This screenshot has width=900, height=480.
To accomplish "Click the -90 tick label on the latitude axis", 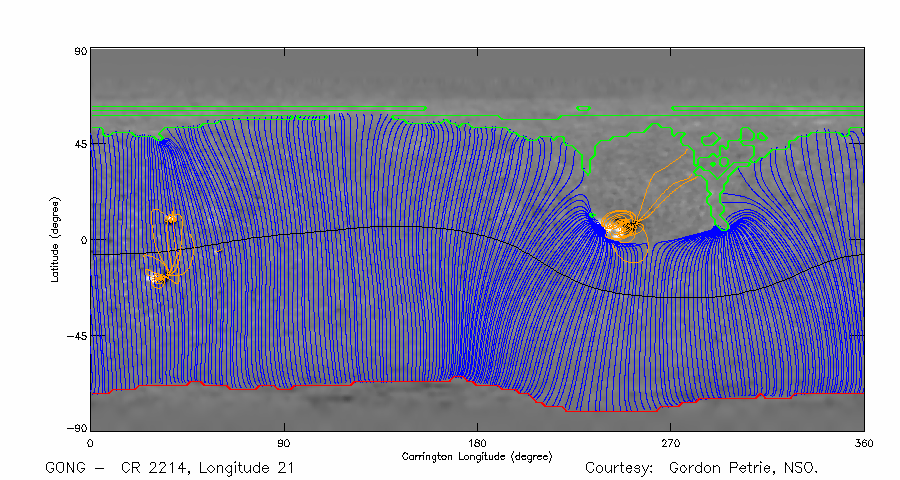I will [x=76, y=430].
